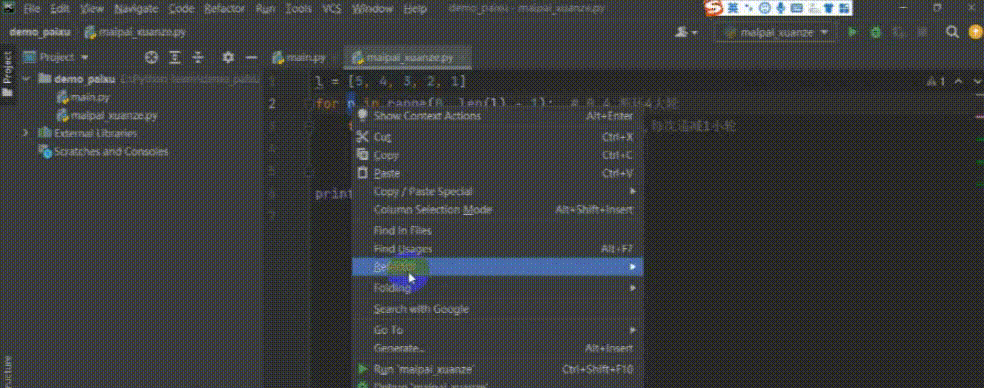Open the File menu
Image resolution: width=984 pixels, height=388 pixels.
tap(32, 9)
